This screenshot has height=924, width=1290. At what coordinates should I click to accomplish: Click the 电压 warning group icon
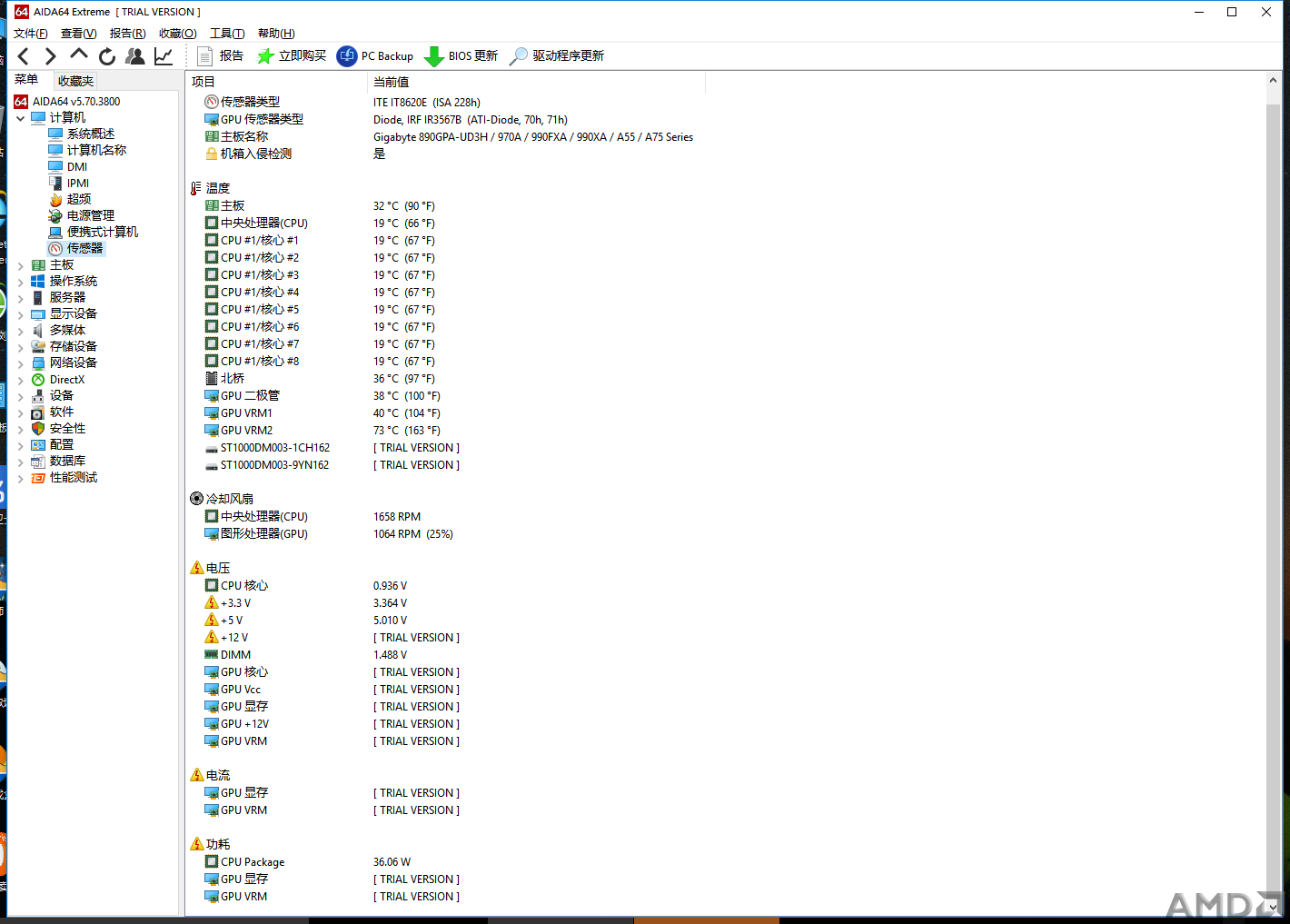[197, 568]
